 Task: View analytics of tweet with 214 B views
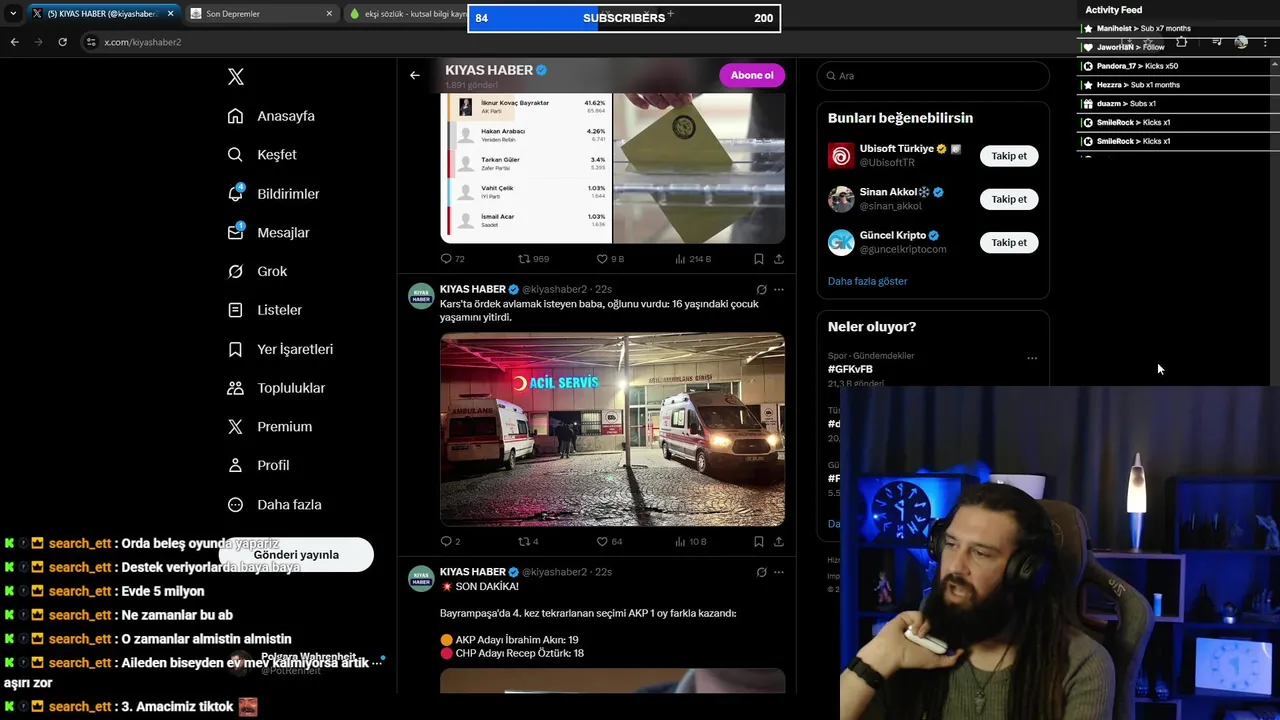(x=693, y=259)
